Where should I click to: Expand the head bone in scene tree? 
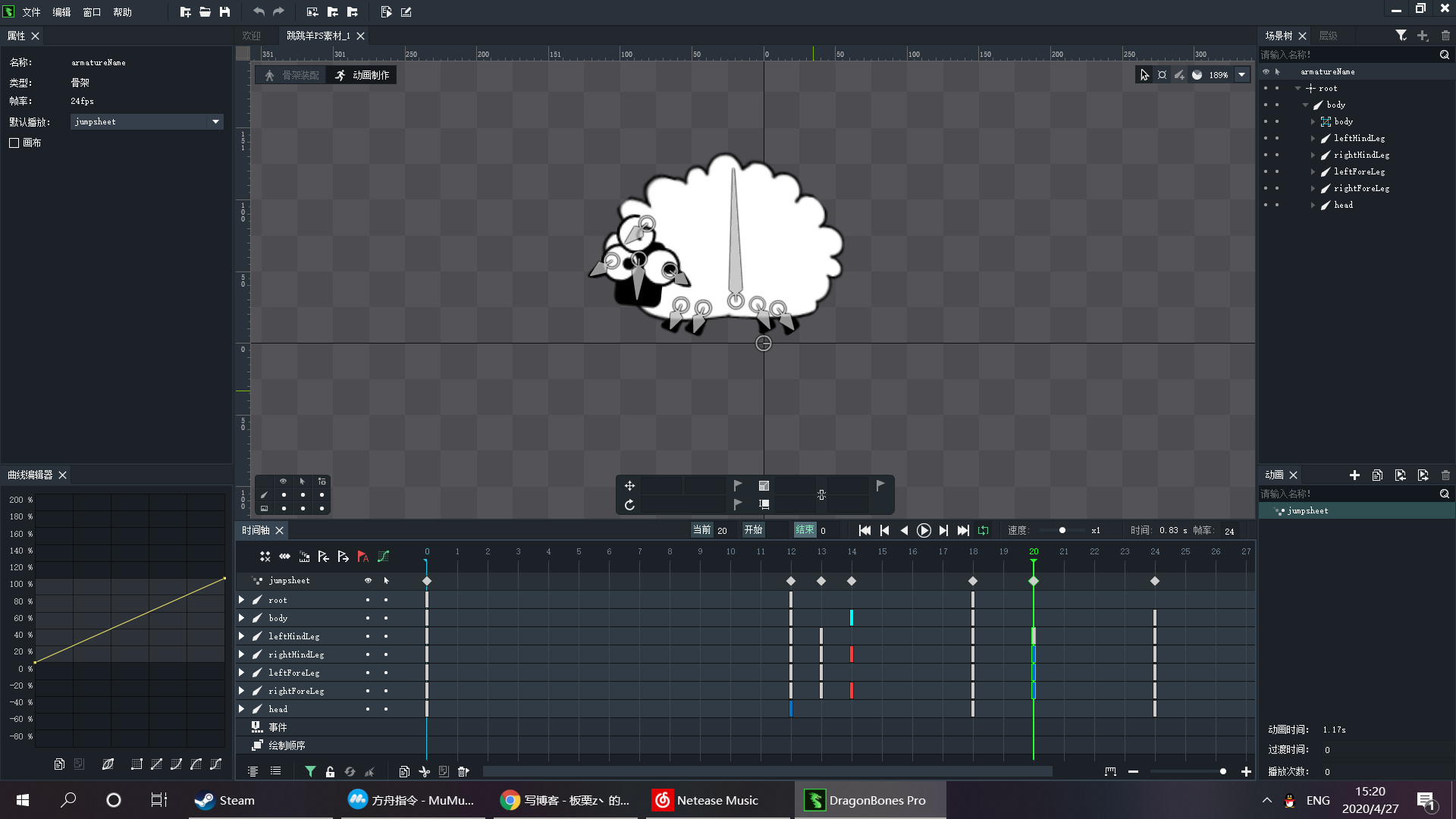pos(1313,206)
